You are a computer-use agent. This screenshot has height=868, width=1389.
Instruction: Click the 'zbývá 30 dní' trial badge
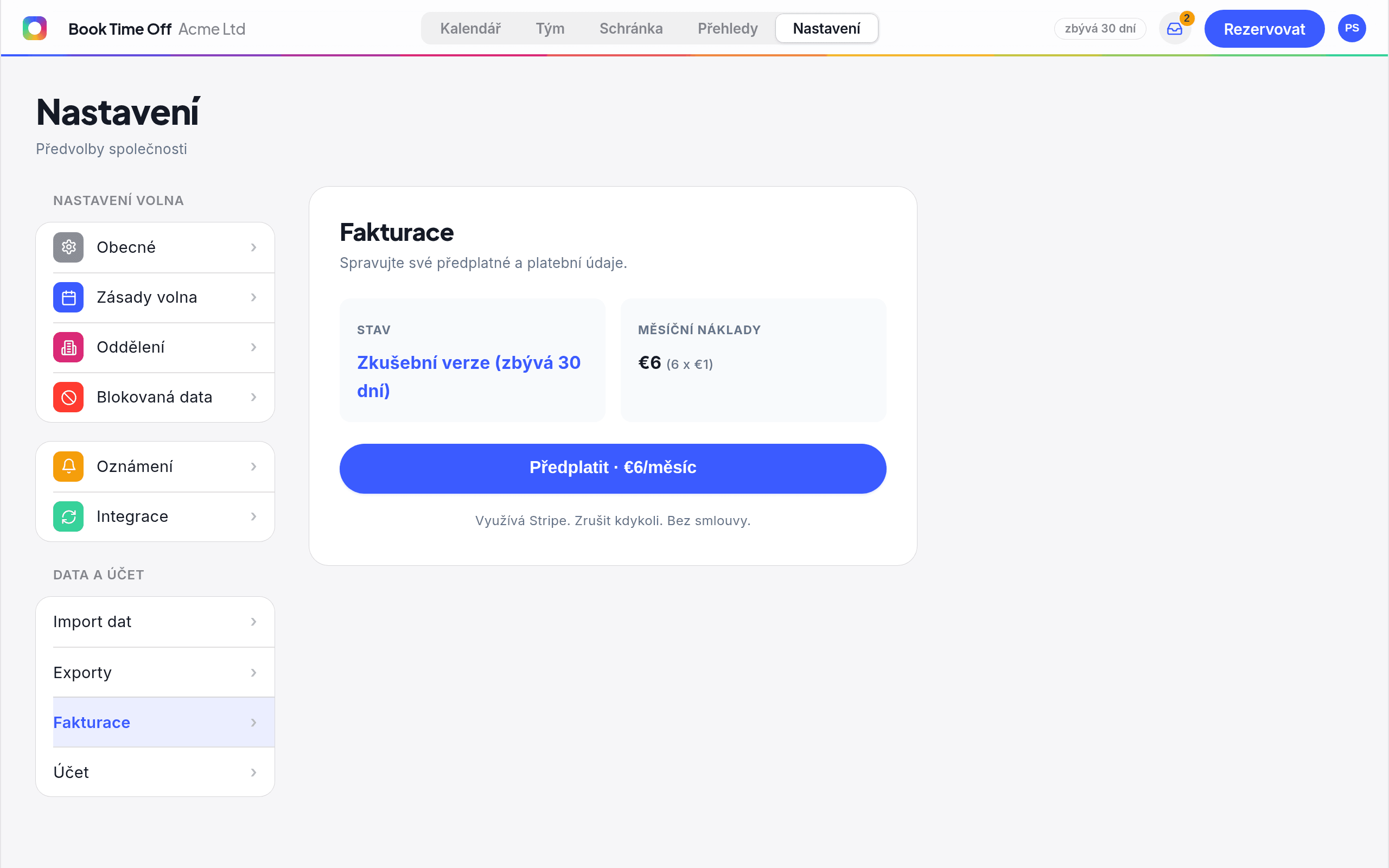click(1100, 29)
